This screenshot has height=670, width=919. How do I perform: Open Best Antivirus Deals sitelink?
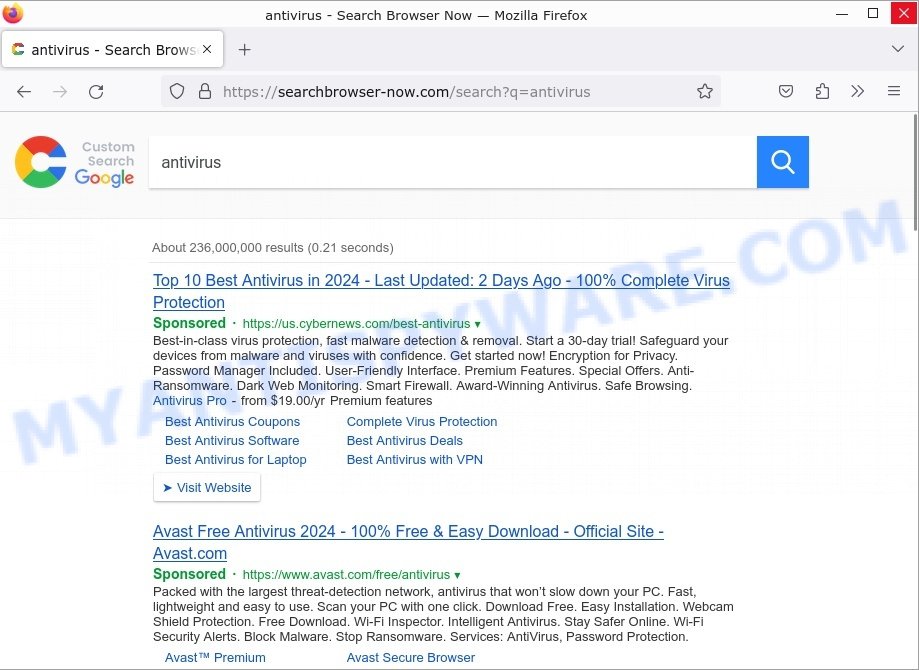click(x=404, y=440)
